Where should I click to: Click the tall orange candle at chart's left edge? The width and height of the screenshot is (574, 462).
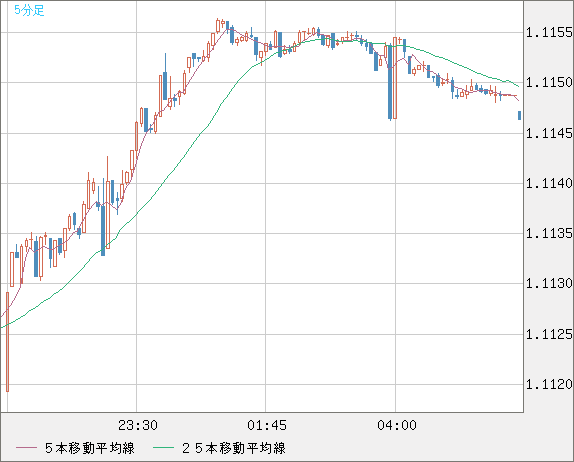tap(7, 342)
